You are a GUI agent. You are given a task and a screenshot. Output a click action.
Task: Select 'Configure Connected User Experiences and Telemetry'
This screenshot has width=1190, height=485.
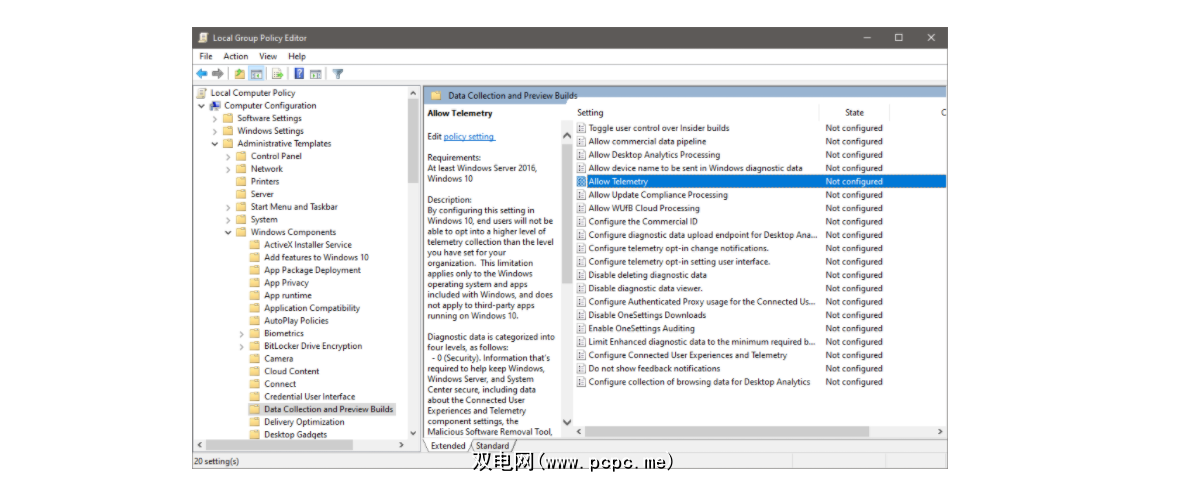point(688,355)
